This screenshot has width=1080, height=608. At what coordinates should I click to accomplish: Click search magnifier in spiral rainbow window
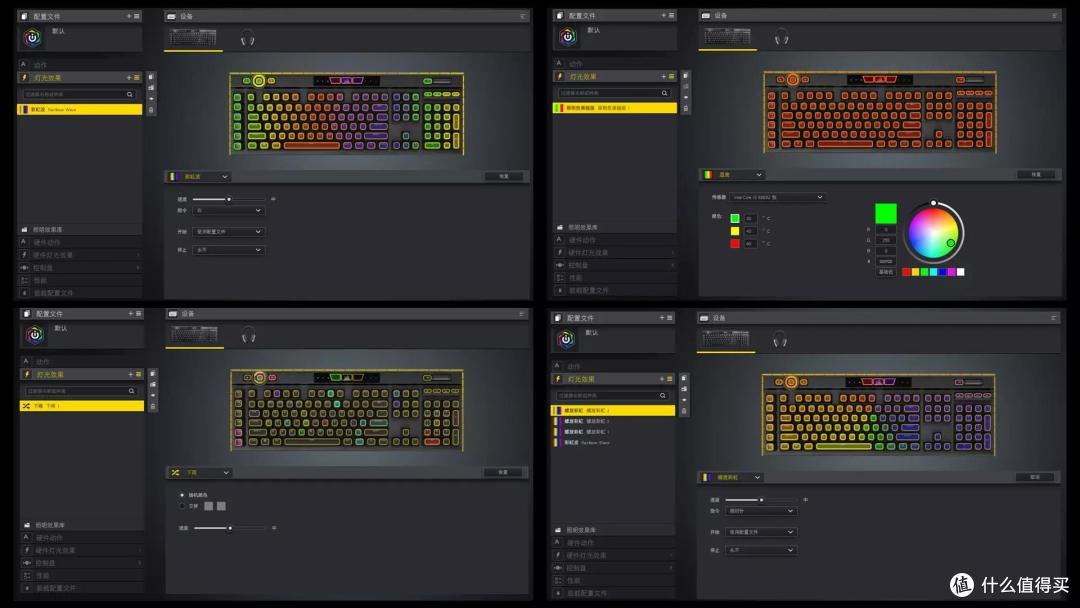tap(663, 396)
